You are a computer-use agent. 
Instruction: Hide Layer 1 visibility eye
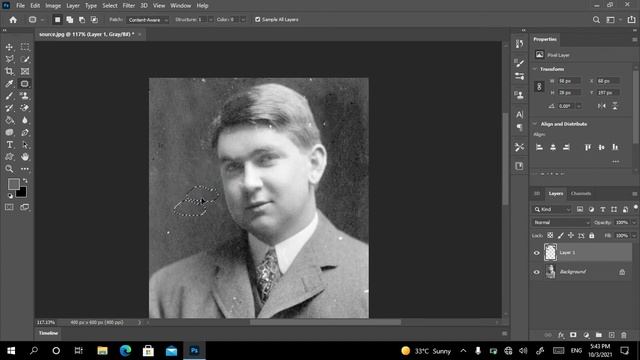click(537, 253)
